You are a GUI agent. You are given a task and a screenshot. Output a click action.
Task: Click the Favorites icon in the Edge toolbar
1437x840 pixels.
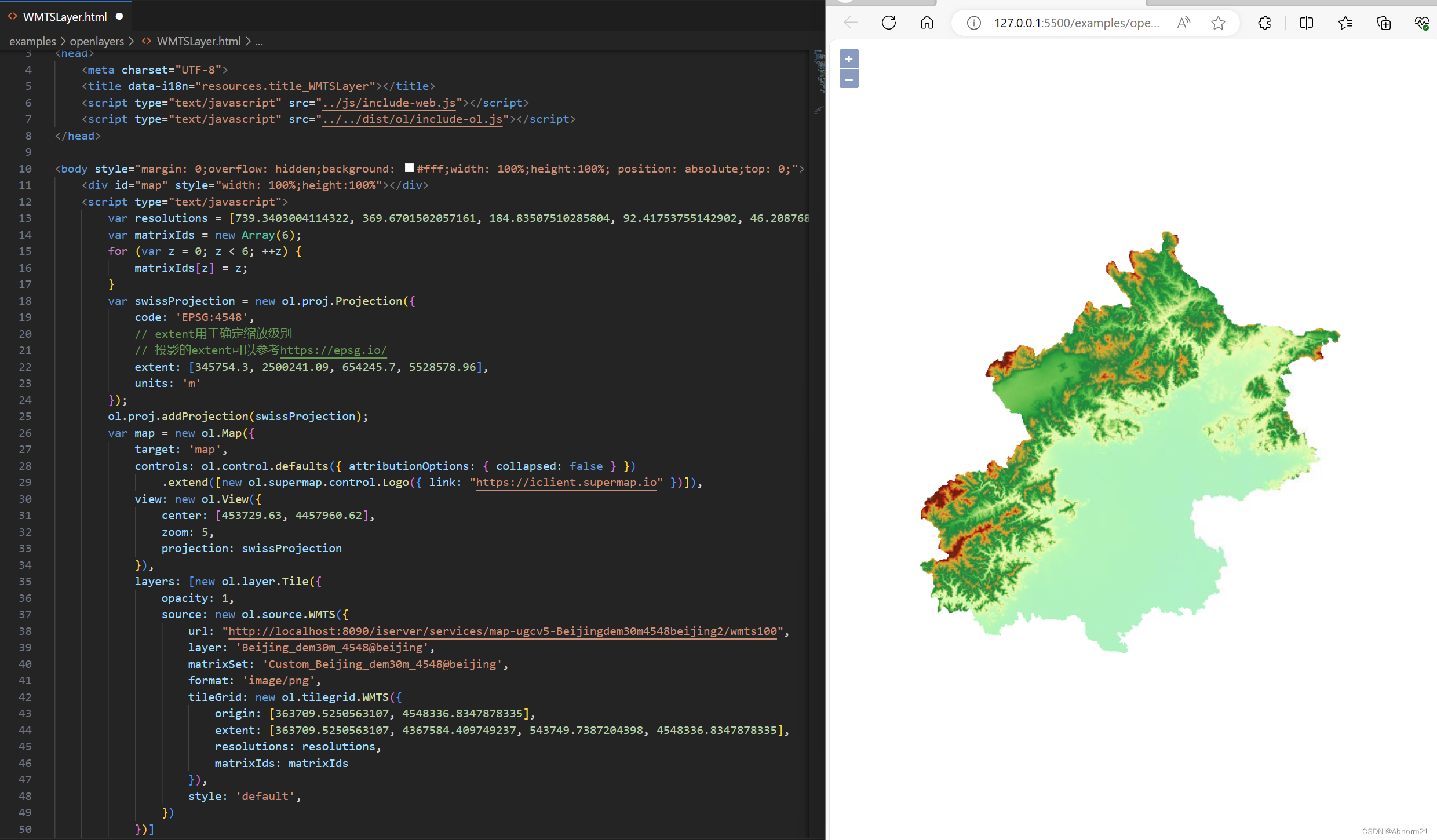point(1345,23)
